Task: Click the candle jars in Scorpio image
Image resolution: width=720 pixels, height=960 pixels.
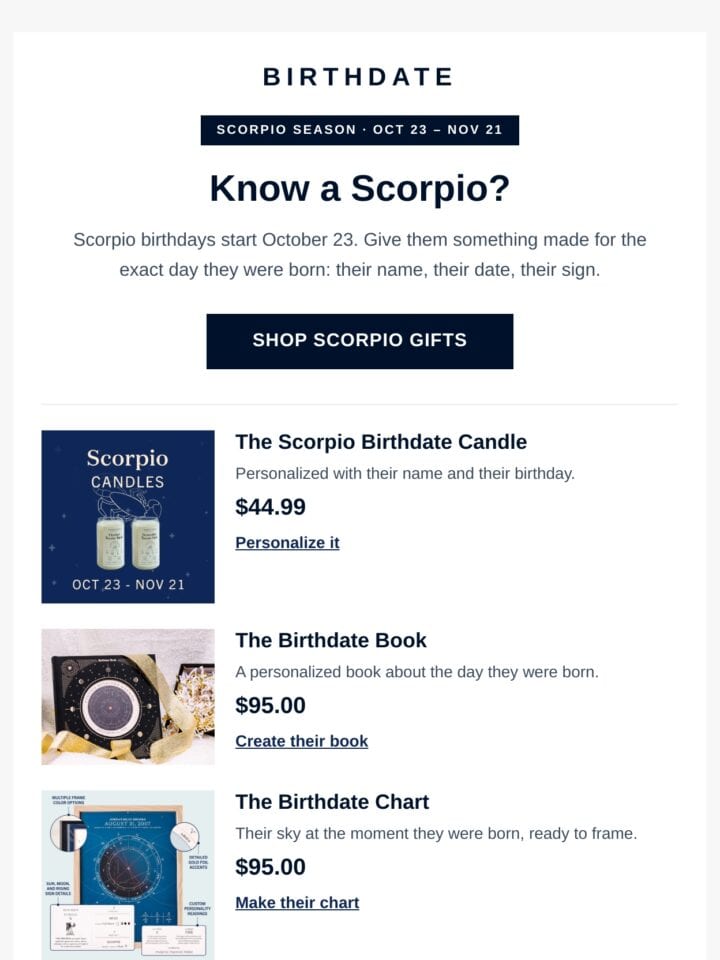Action: click(128, 543)
